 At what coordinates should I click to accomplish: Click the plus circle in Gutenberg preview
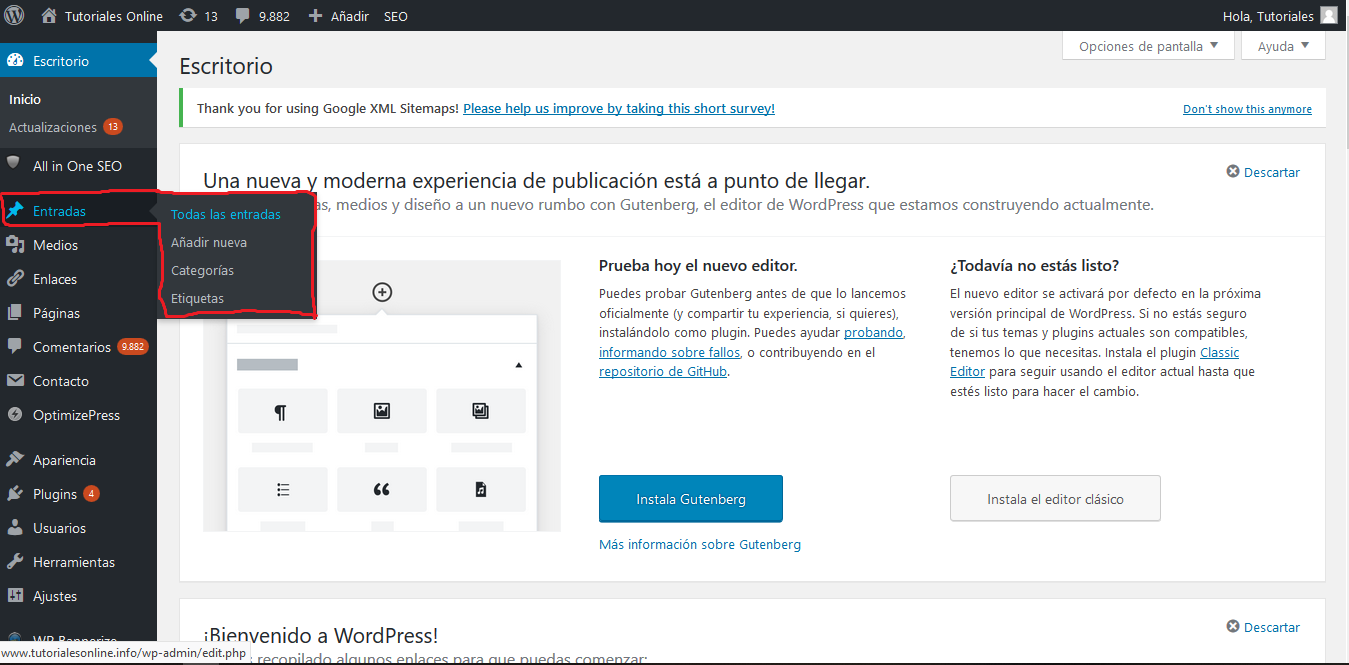point(382,292)
